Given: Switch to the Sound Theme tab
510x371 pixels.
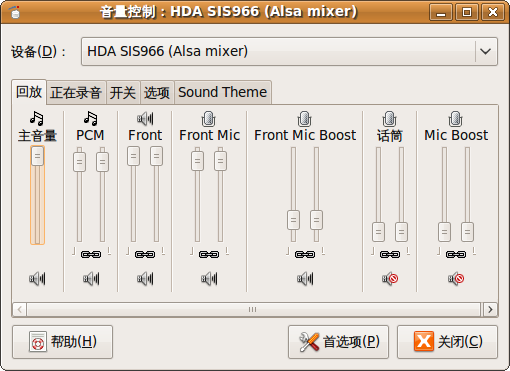Looking at the screenshot, I should [x=223, y=92].
